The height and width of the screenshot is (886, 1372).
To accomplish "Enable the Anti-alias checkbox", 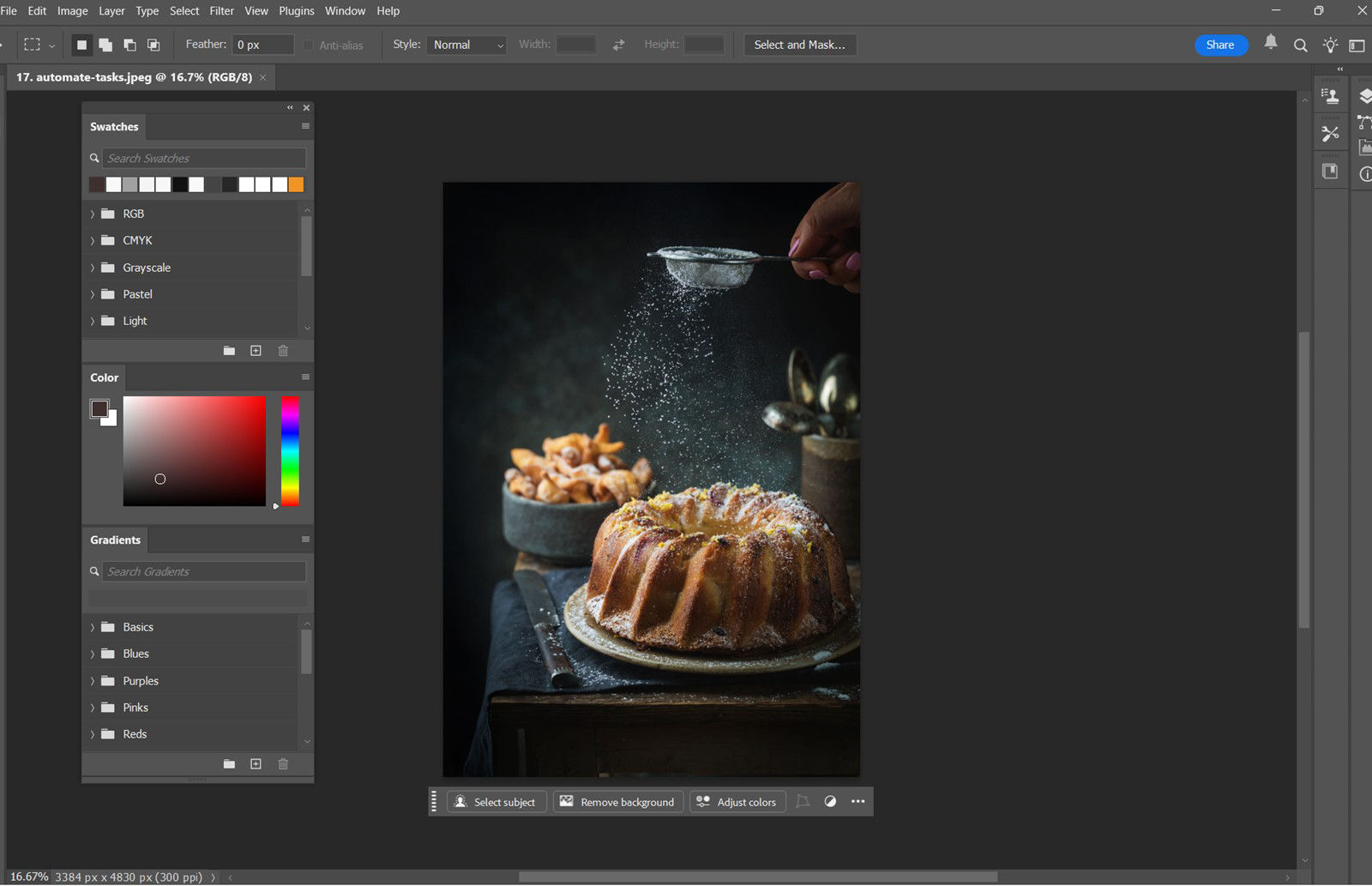I will pyautogui.click(x=307, y=45).
